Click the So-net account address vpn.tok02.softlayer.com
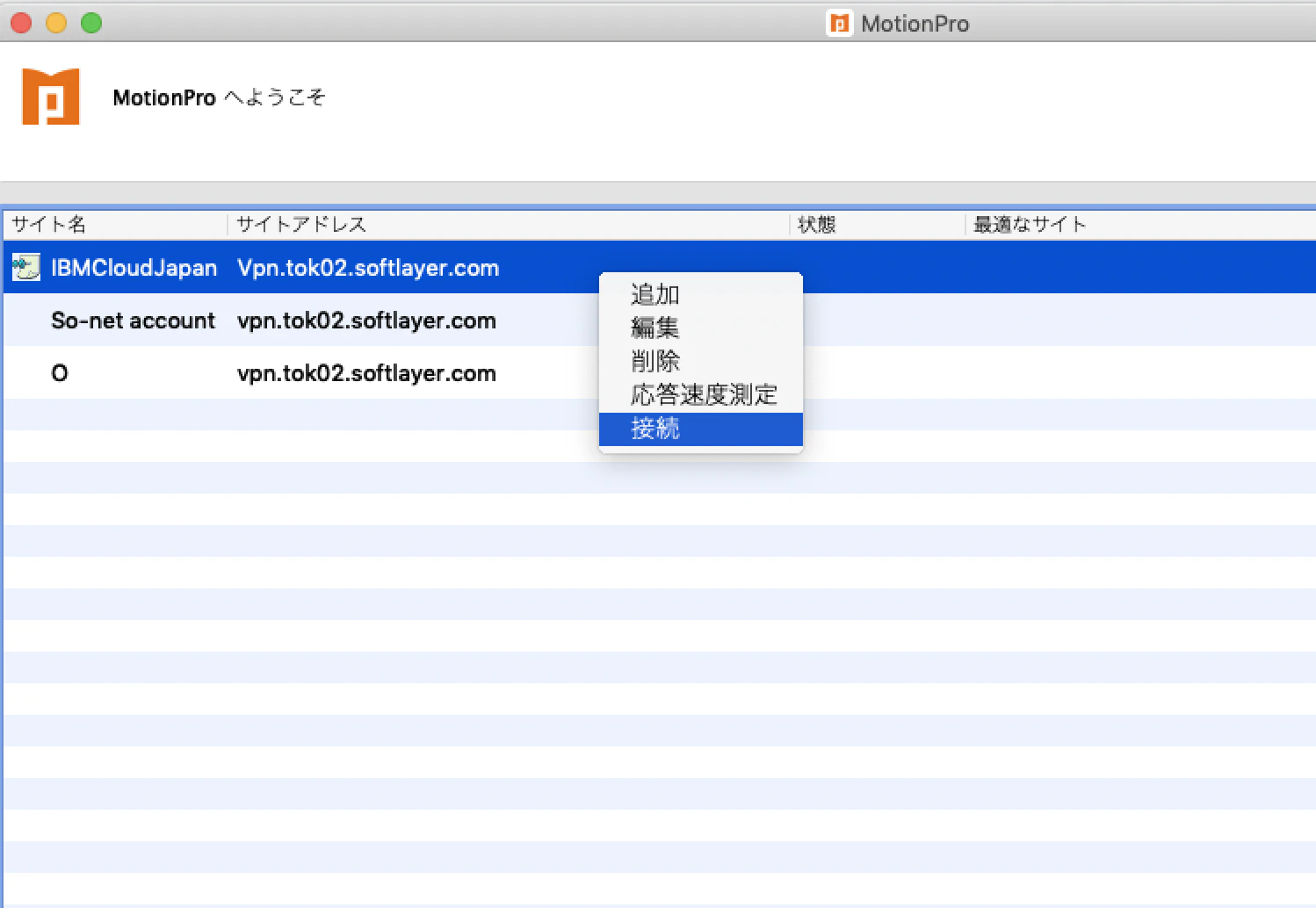Screen dimensions: 1316x908 coord(366,321)
